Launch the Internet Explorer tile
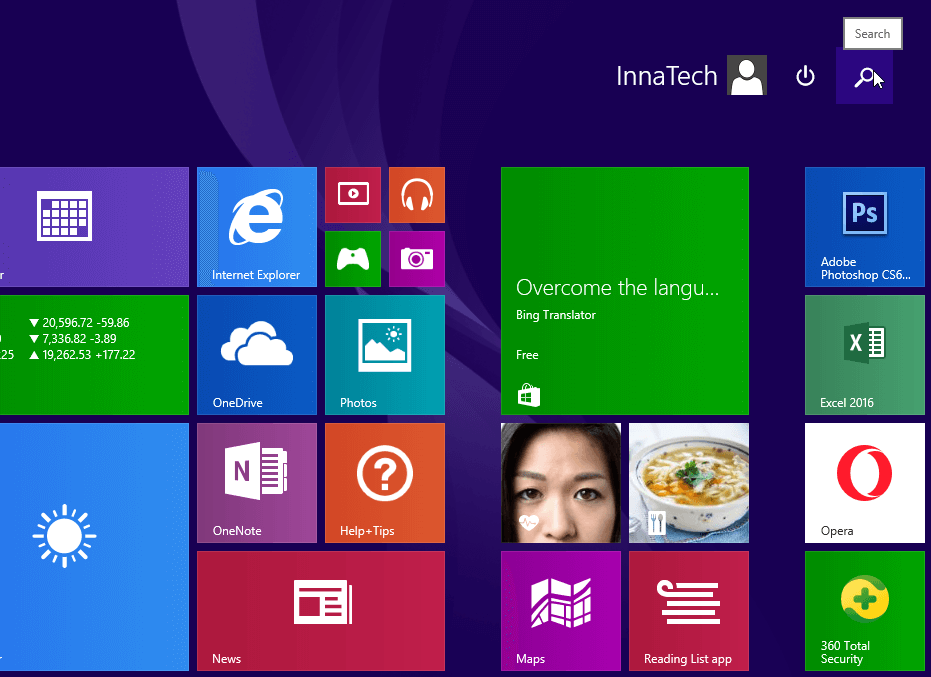The height and width of the screenshot is (677, 931). point(257,227)
